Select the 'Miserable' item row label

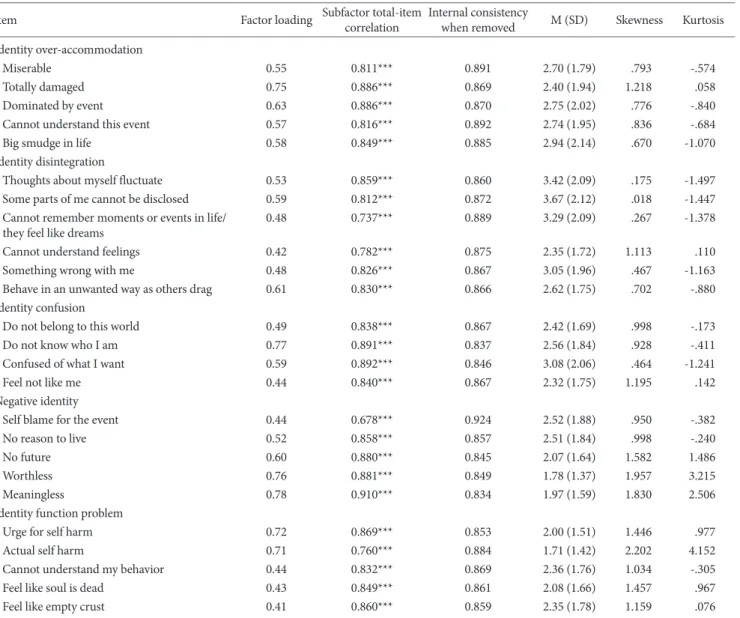point(27,68)
